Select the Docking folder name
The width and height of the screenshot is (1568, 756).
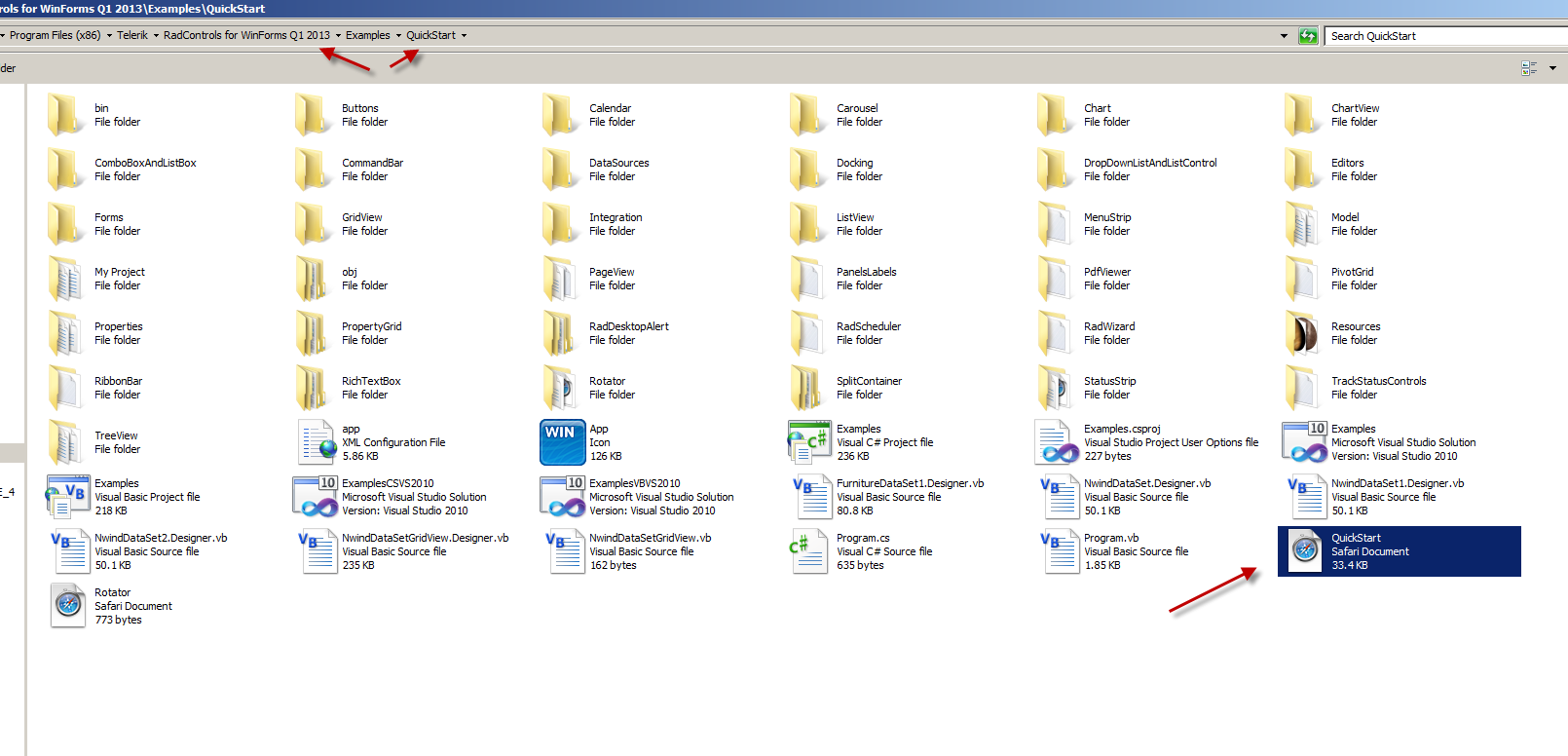pyautogui.click(x=855, y=163)
